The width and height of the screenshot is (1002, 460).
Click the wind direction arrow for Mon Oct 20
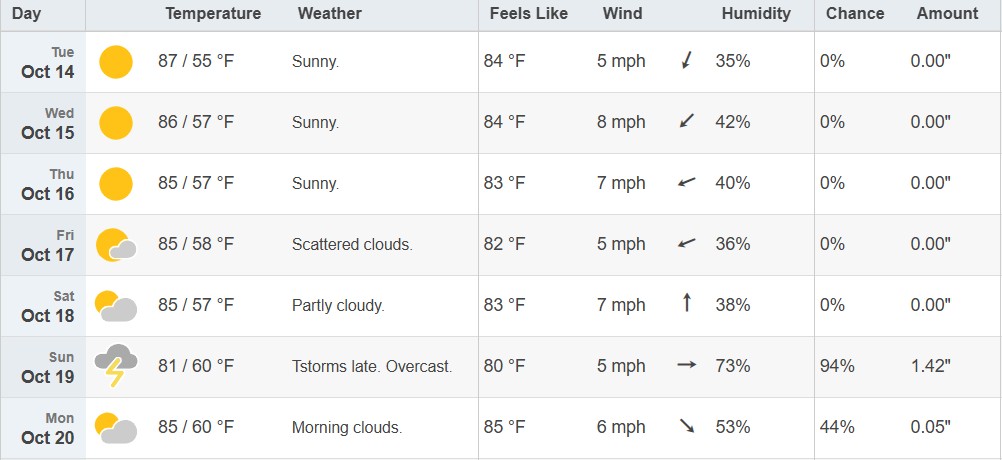(687, 426)
